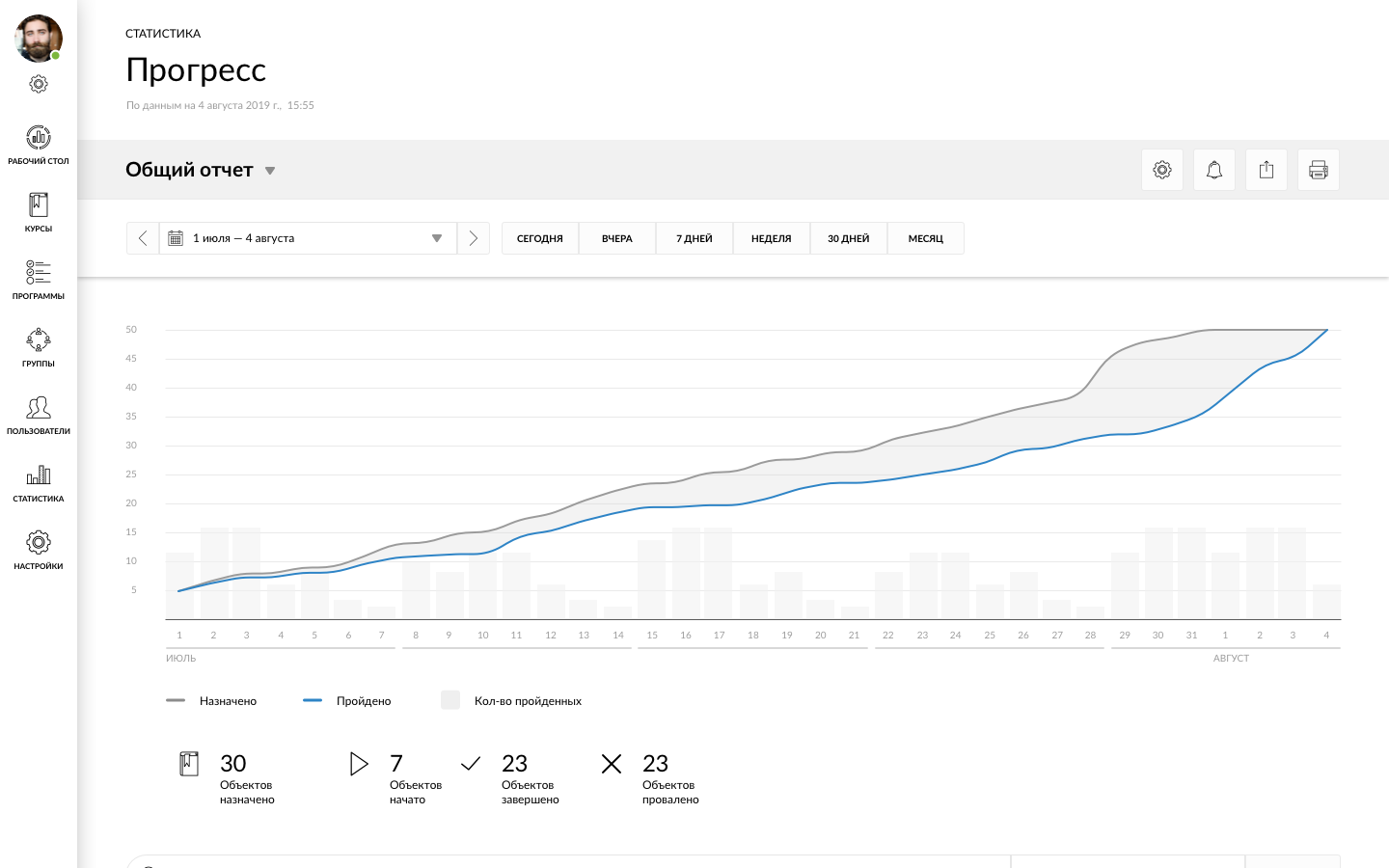Screen dimensions: 1389x868
Task: Click the Август month label on the axis
Action: (1231, 659)
